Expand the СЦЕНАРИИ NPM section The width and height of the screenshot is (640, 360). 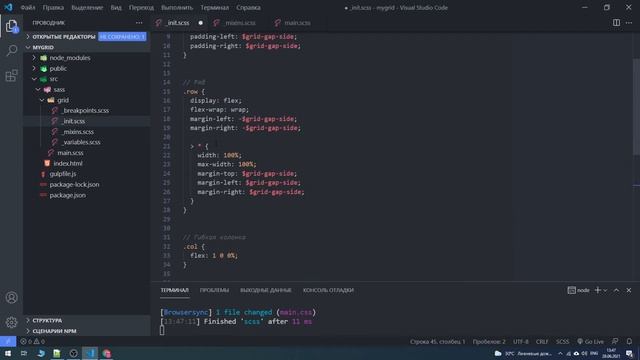87,331
